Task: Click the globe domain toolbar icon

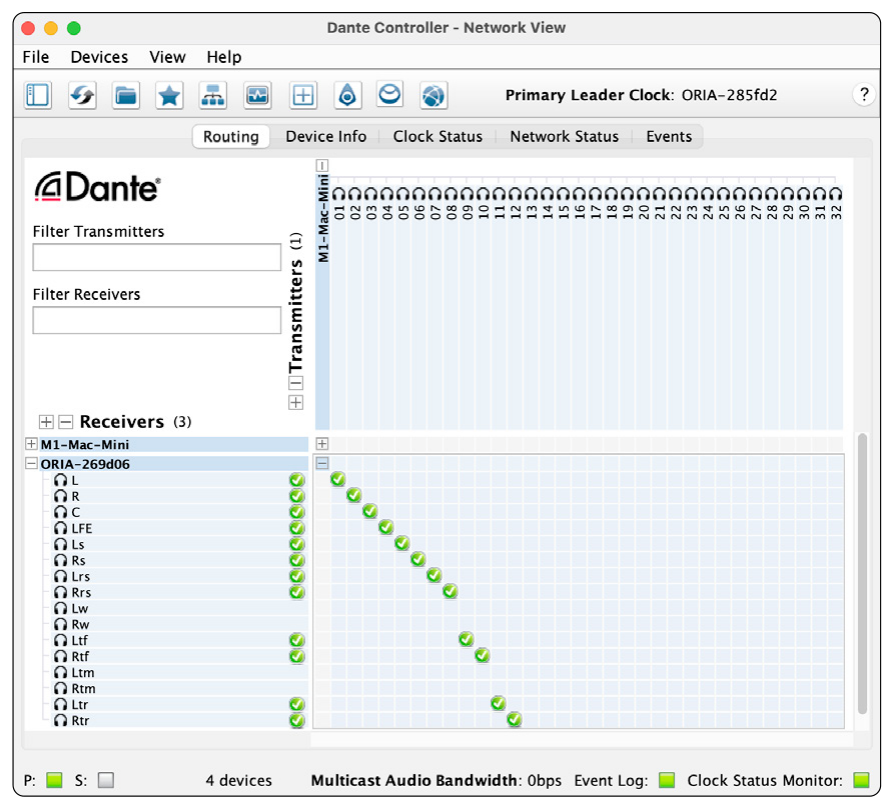Action: [433, 95]
